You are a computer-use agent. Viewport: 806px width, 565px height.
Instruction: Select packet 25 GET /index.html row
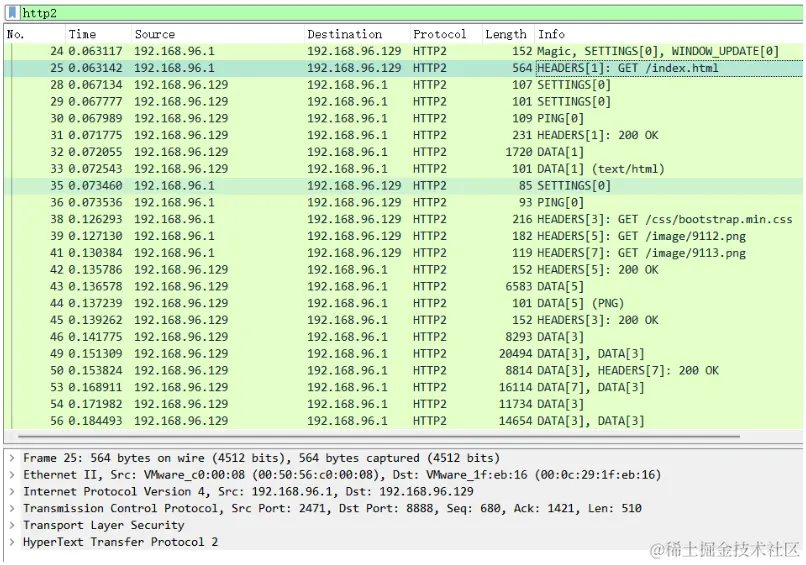click(403, 68)
